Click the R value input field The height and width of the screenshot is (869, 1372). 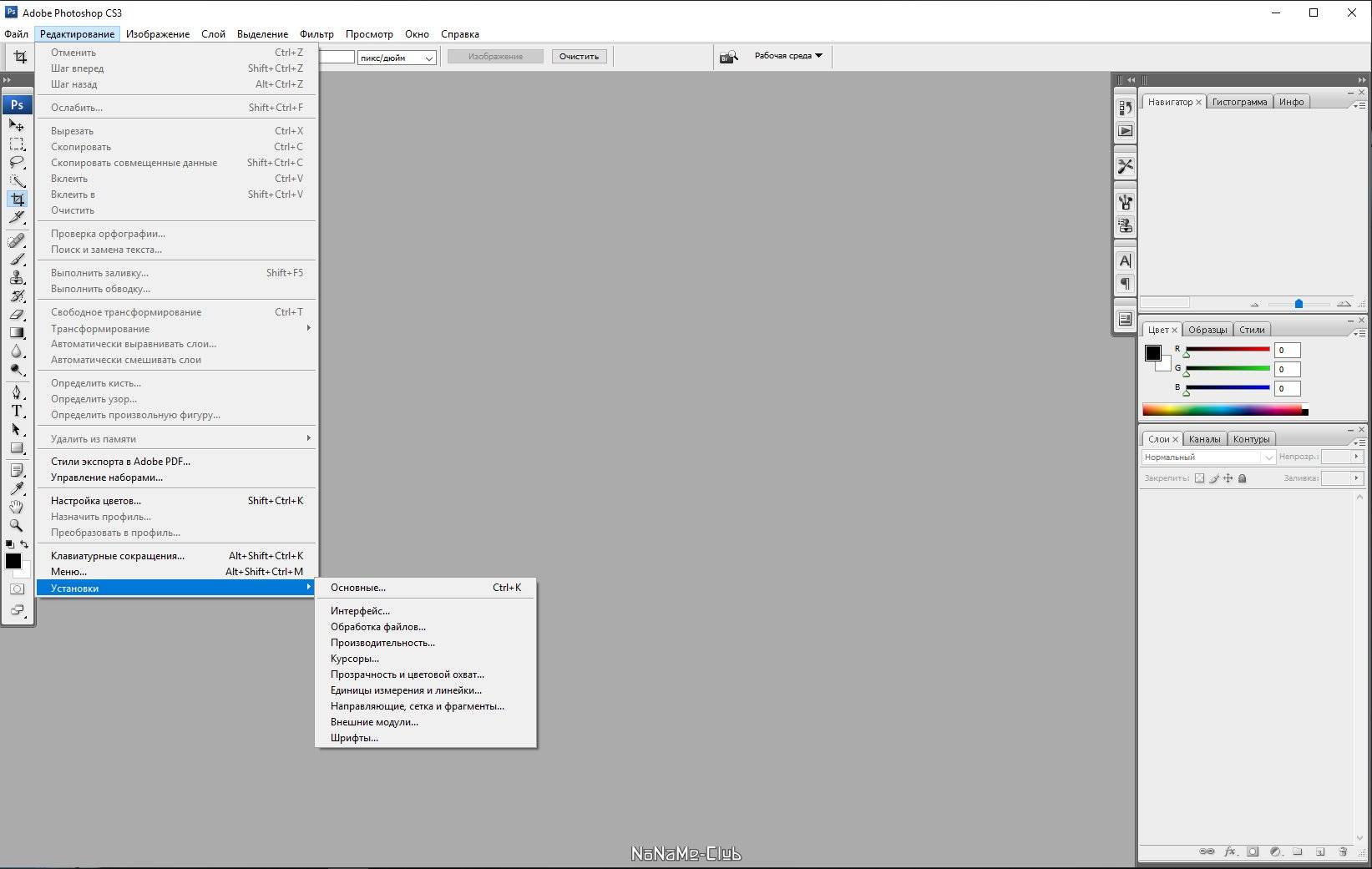[x=1287, y=350]
